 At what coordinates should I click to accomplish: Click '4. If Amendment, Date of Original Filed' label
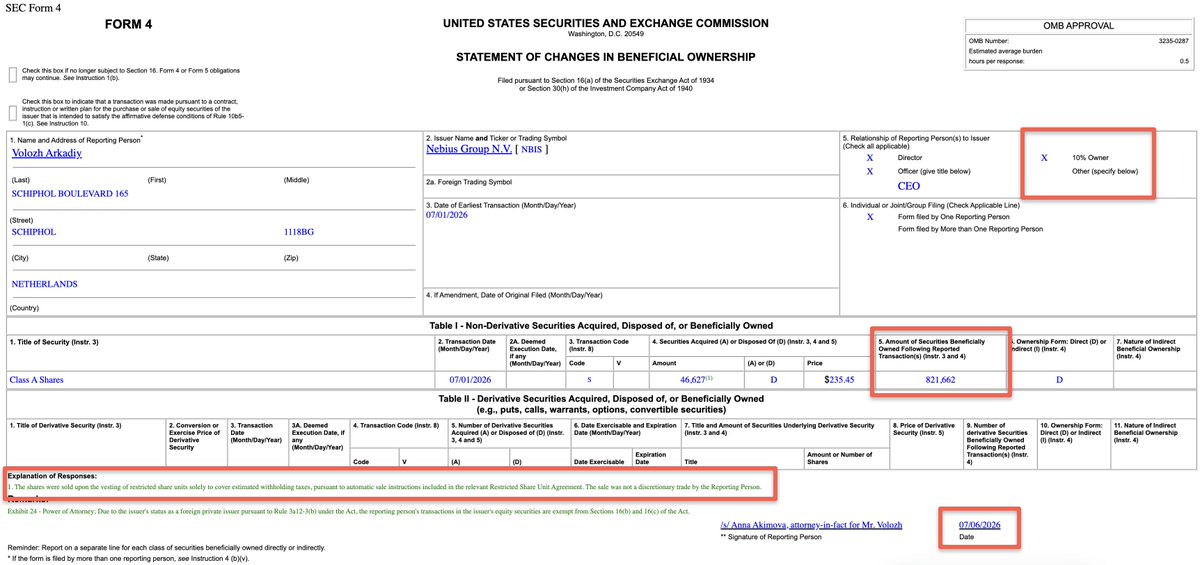coord(514,295)
